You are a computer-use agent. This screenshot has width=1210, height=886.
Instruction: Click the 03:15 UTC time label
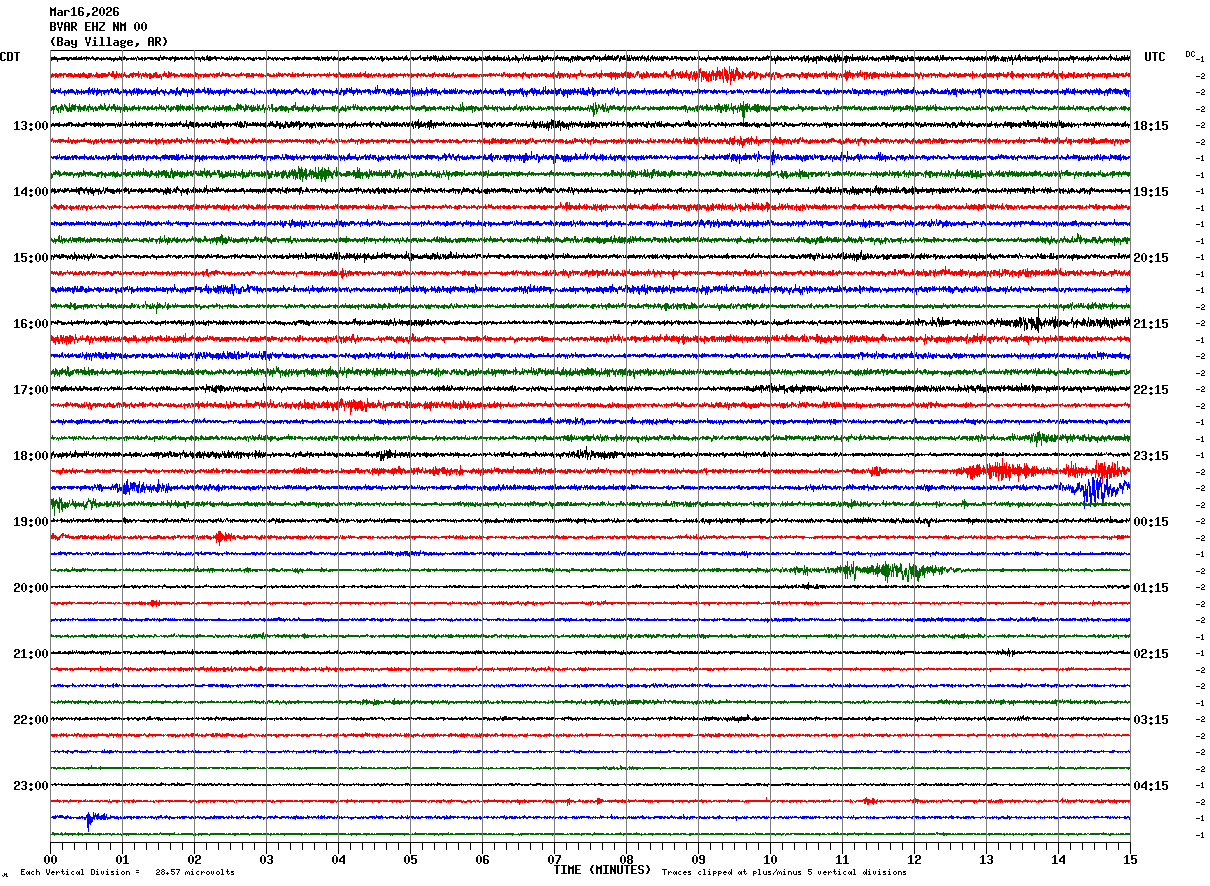(1152, 720)
